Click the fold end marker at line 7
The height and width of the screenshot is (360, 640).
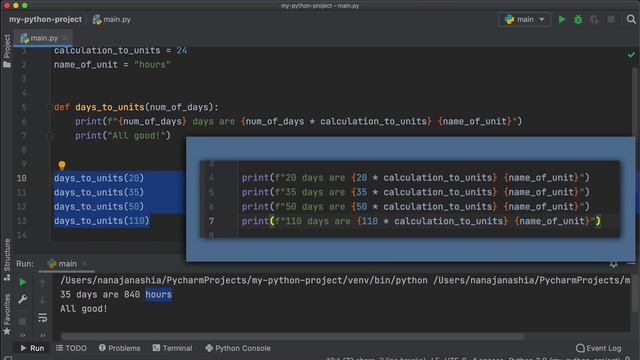[50, 136]
